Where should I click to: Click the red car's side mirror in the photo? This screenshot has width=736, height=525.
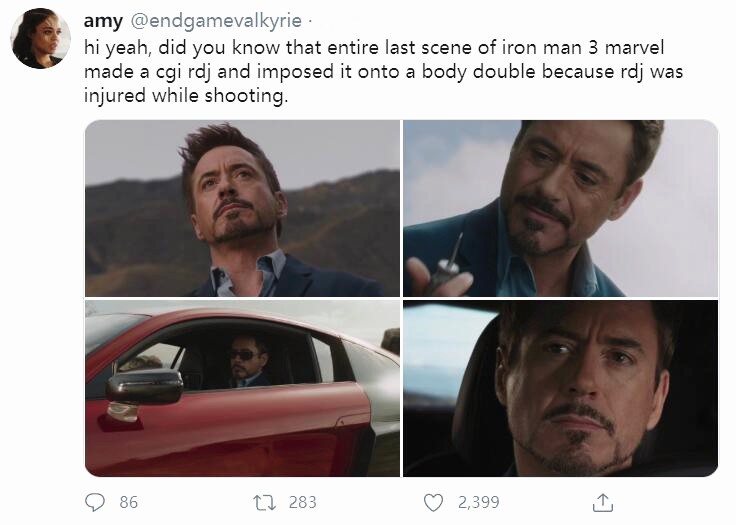(x=144, y=387)
